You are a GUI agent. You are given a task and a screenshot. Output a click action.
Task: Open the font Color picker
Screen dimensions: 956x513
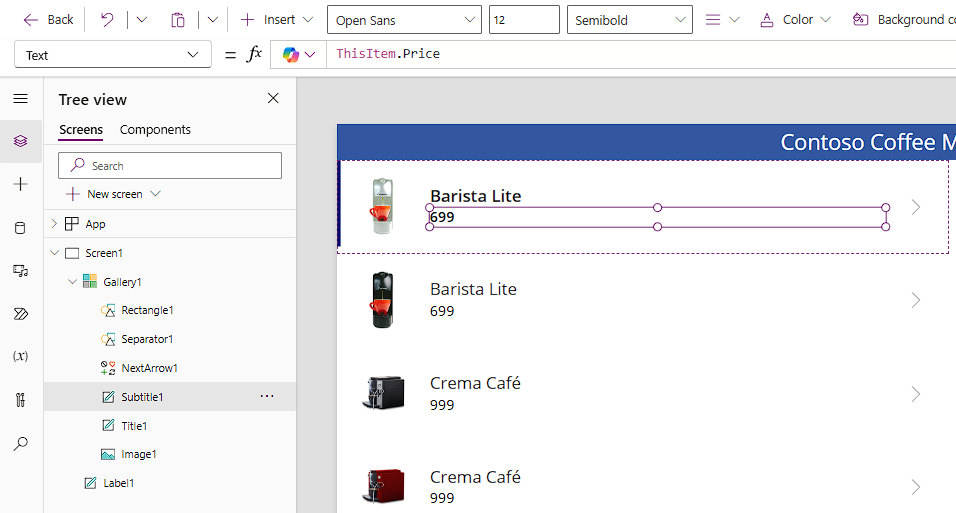795,20
